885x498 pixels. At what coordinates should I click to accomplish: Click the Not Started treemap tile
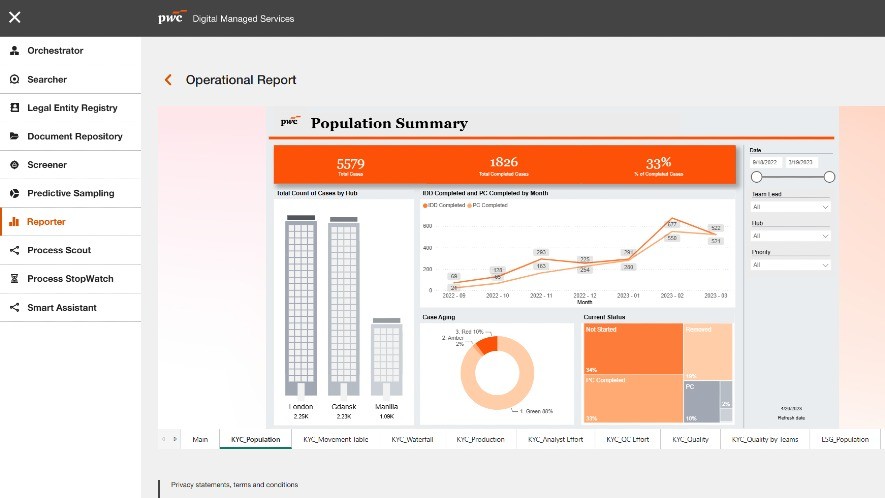pyautogui.click(x=633, y=348)
